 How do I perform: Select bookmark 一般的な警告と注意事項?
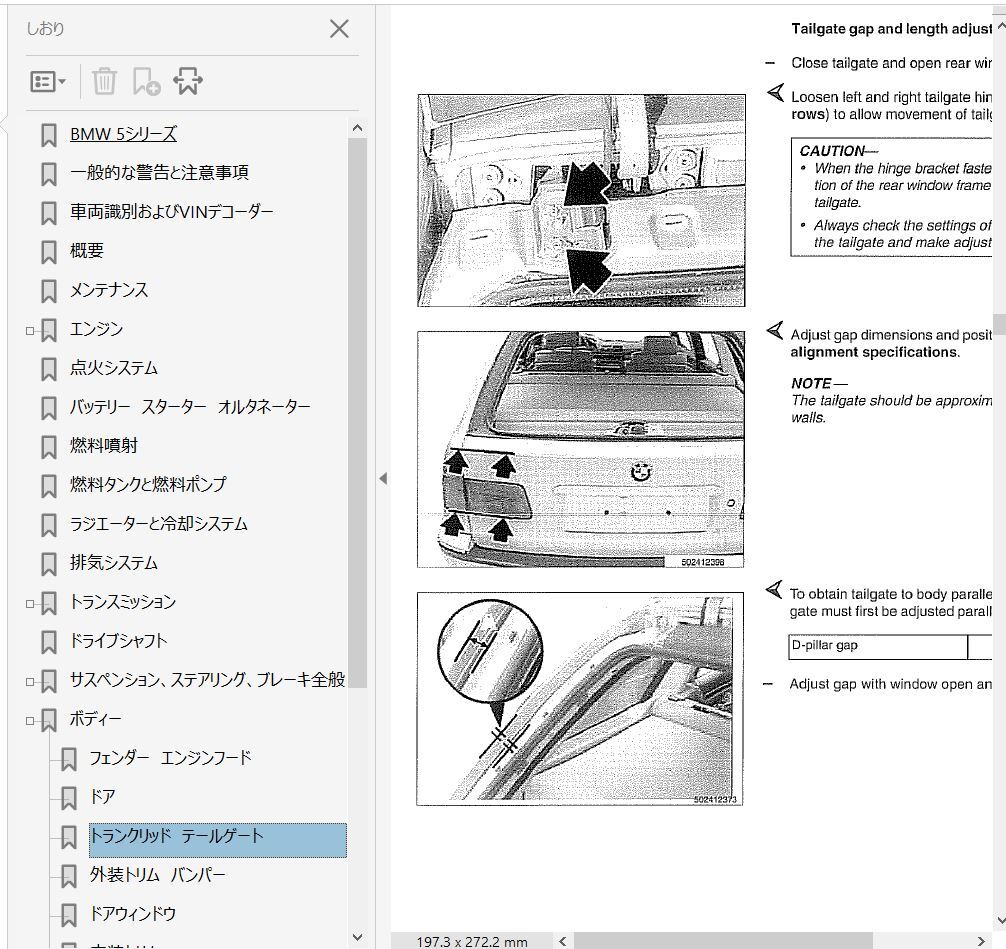click(159, 173)
